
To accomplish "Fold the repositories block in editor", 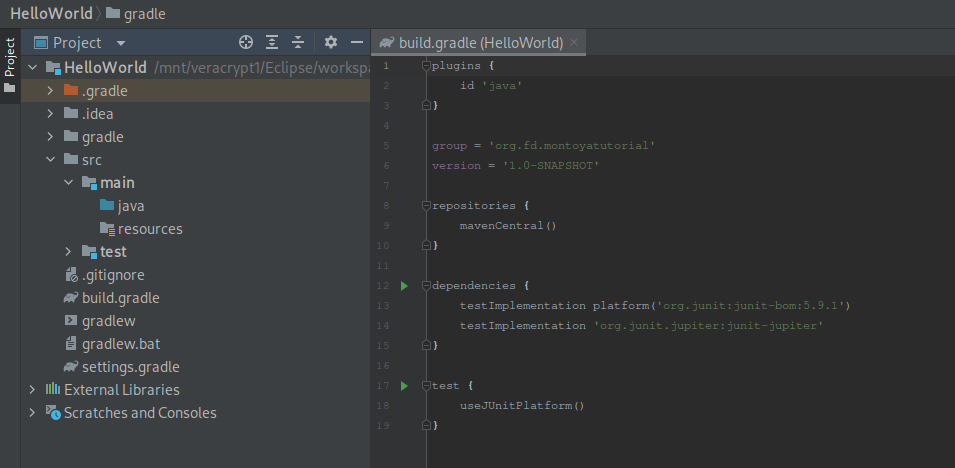I will [x=424, y=206].
